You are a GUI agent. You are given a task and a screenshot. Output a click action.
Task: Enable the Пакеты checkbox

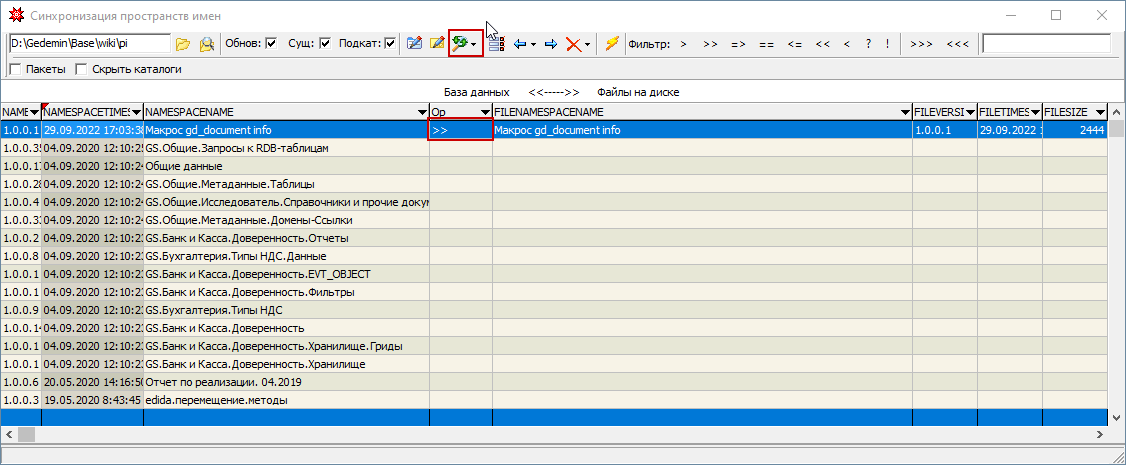pyautogui.click(x=15, y=70)
